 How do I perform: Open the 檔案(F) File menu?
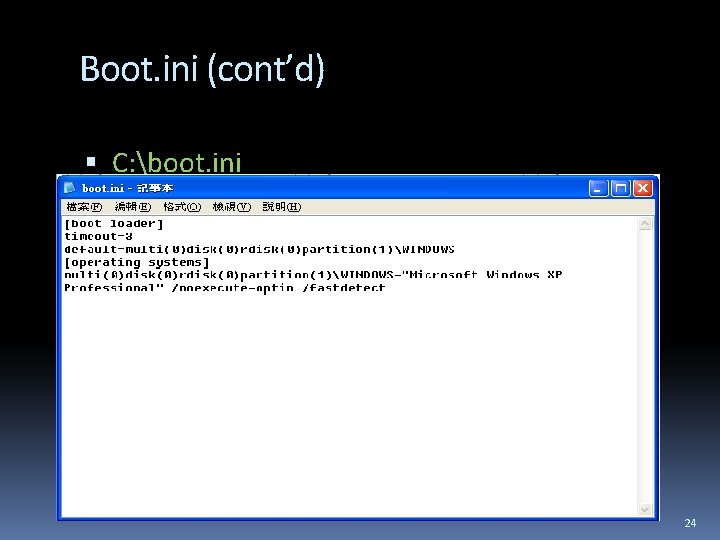[x=84, y=207]
